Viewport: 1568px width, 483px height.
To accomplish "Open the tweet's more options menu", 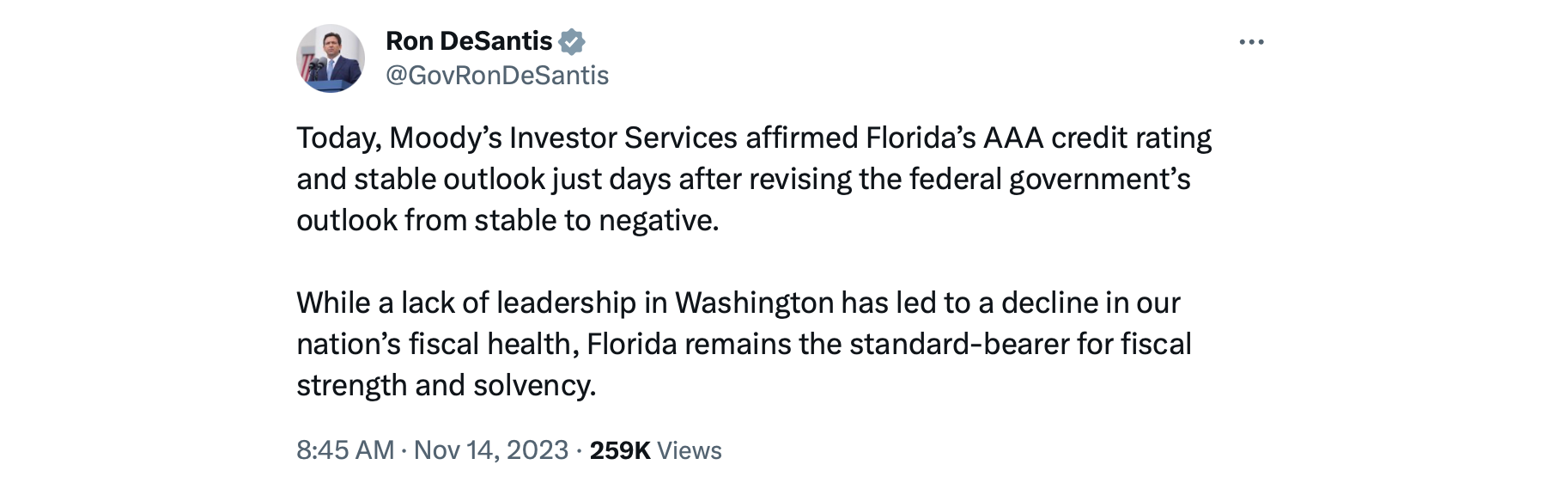I will click(x=1251, y=42).
